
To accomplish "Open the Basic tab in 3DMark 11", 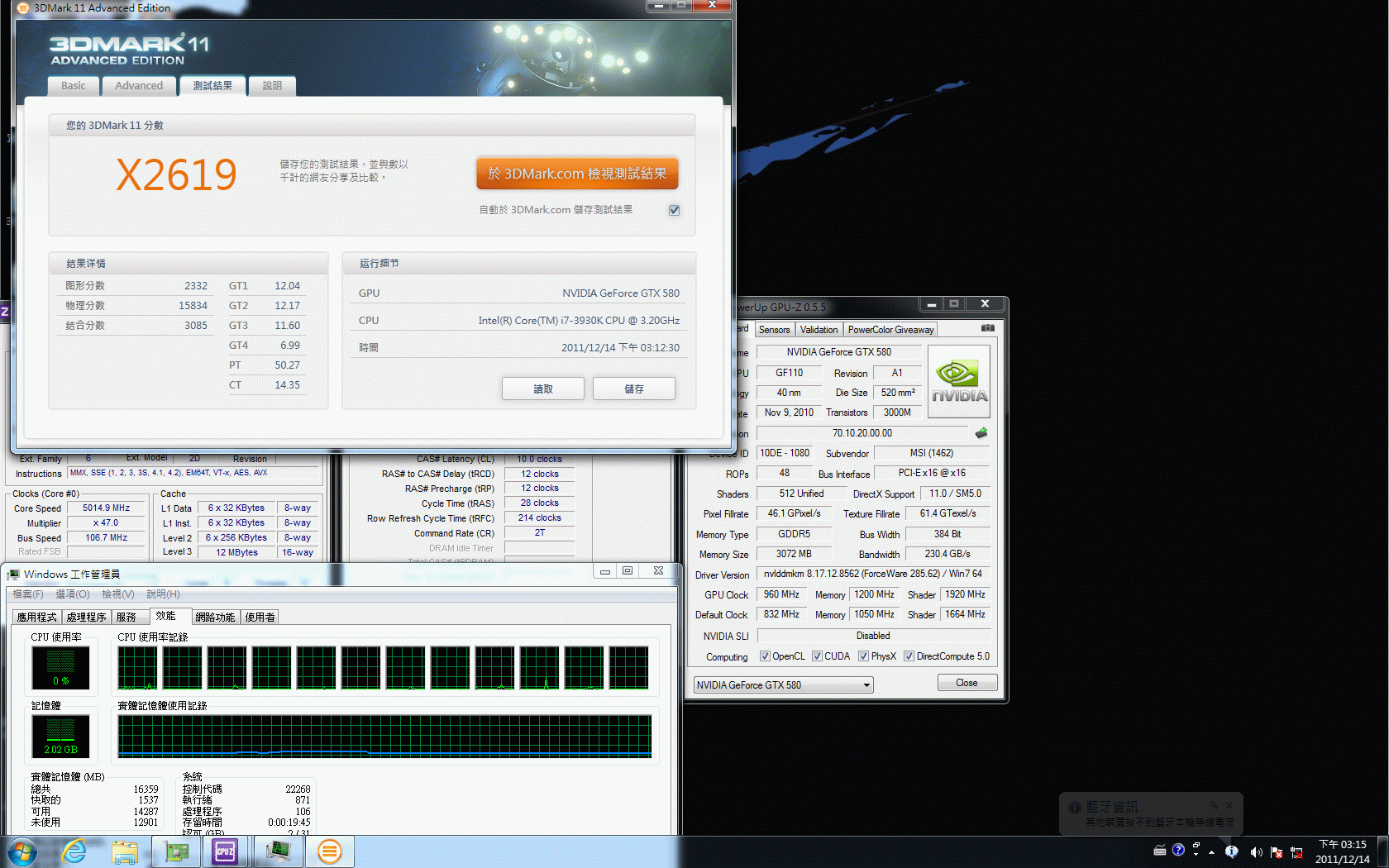I will [73, 86].
